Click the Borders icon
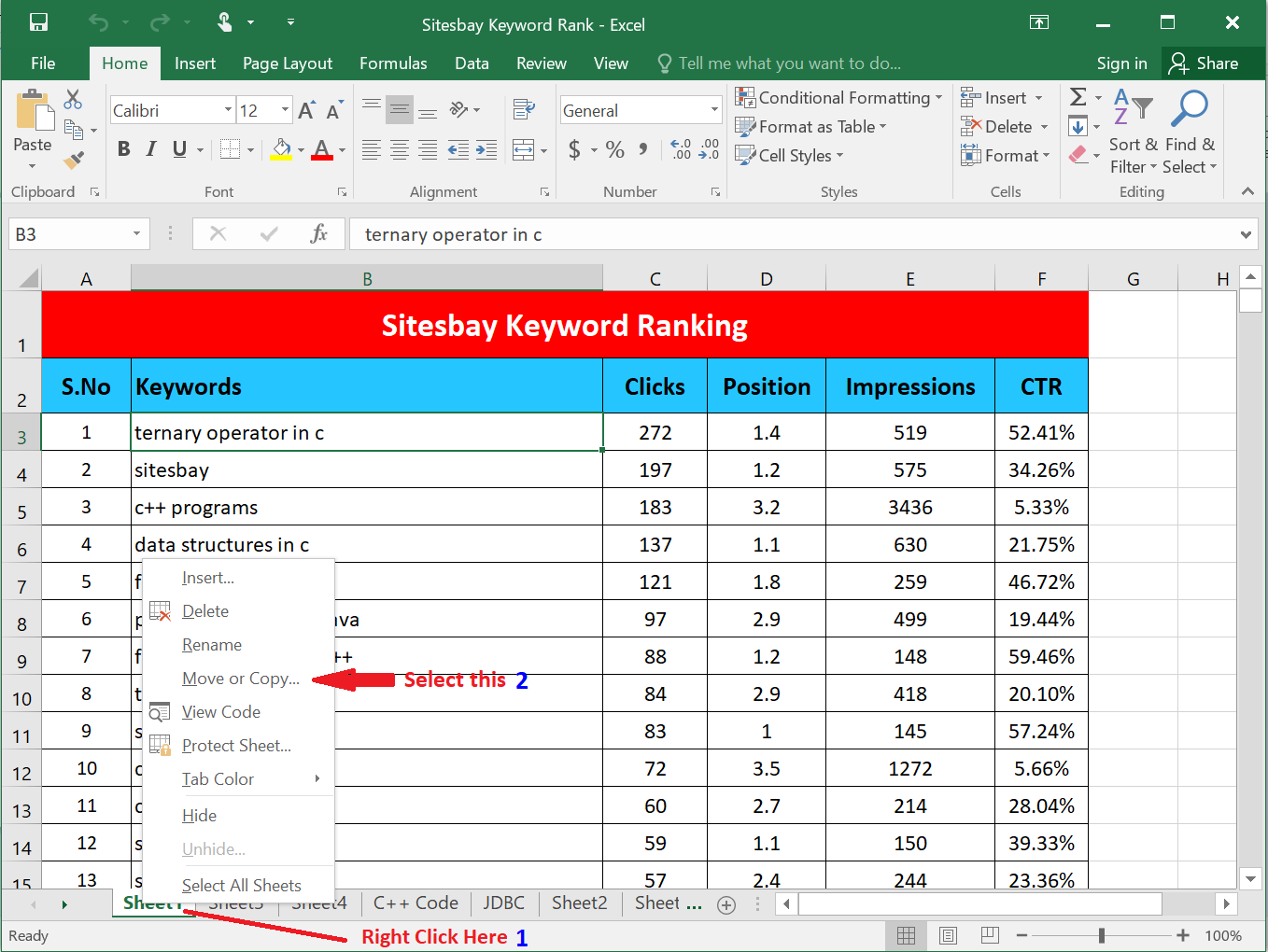The width and height of the screenshot is (1268, 952). pos(230,149)
